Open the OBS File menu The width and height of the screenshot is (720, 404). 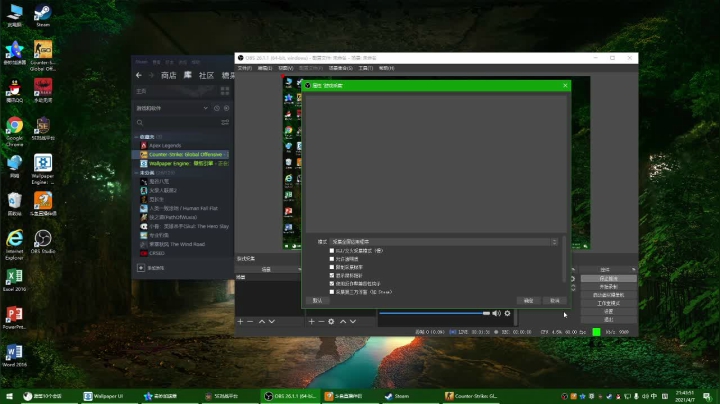coord(245,68)
